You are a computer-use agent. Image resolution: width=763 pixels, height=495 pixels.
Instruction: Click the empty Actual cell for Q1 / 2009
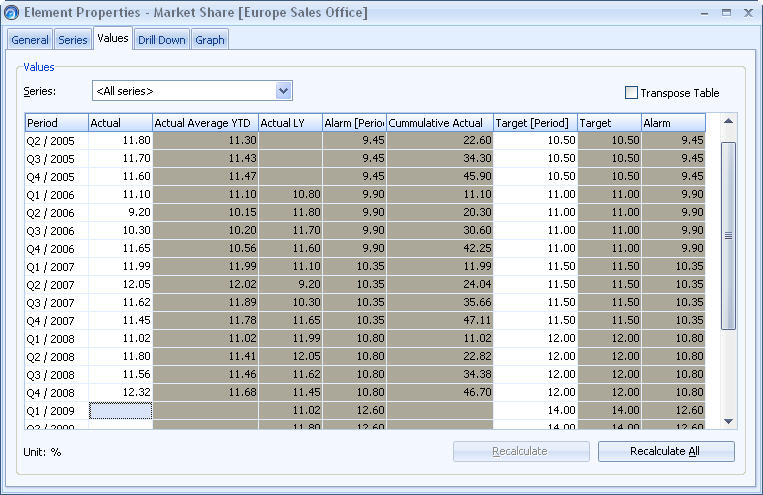click(121, 411)
